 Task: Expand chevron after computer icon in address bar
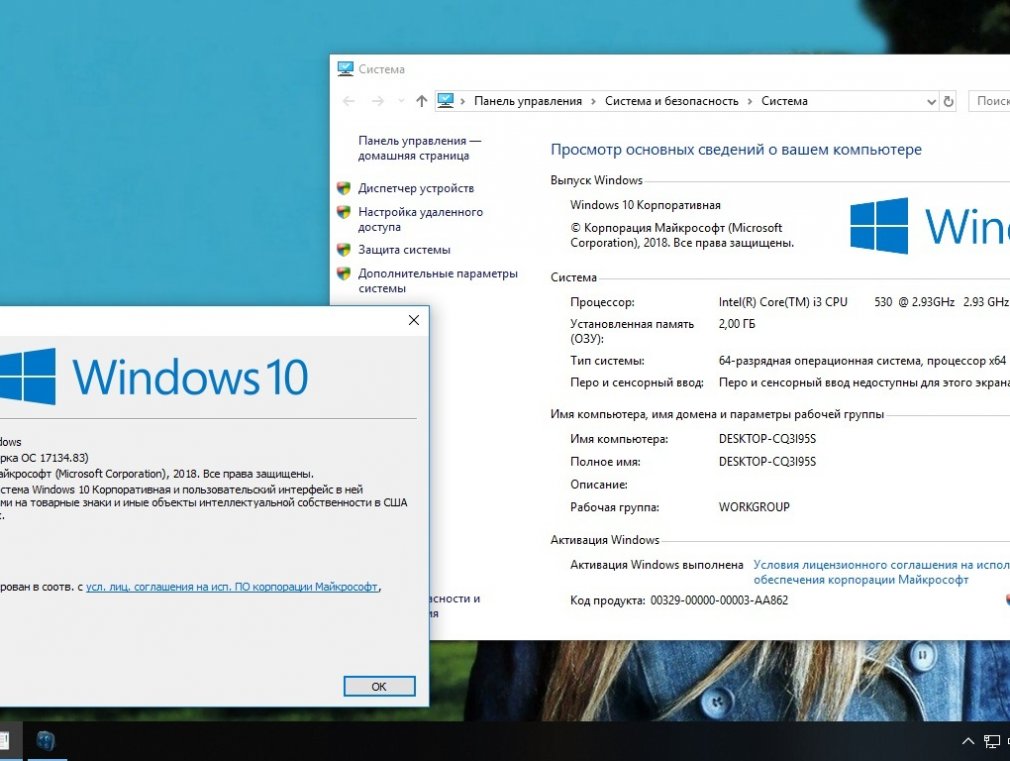[x=462, y=101]
